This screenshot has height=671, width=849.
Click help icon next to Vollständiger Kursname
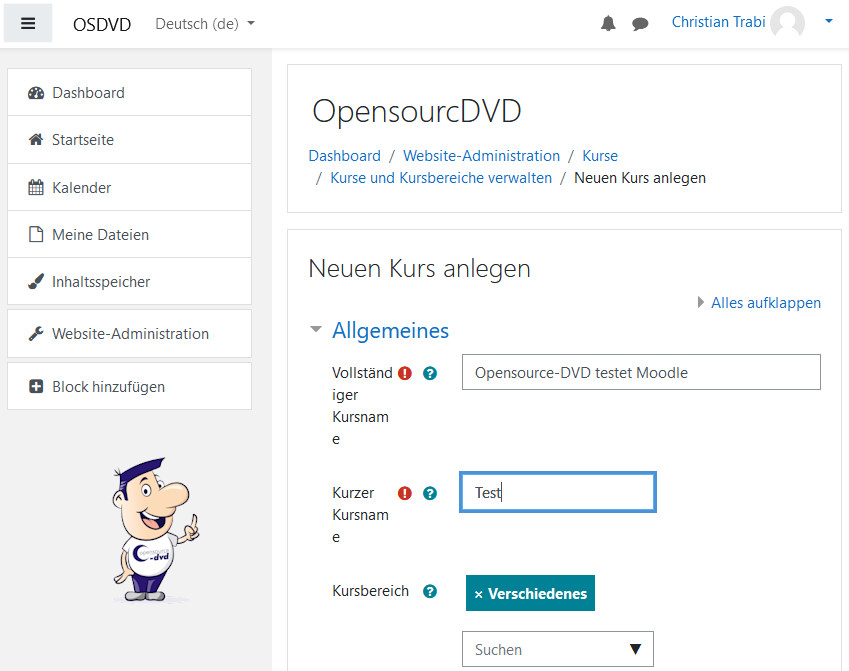coord(430,373)
